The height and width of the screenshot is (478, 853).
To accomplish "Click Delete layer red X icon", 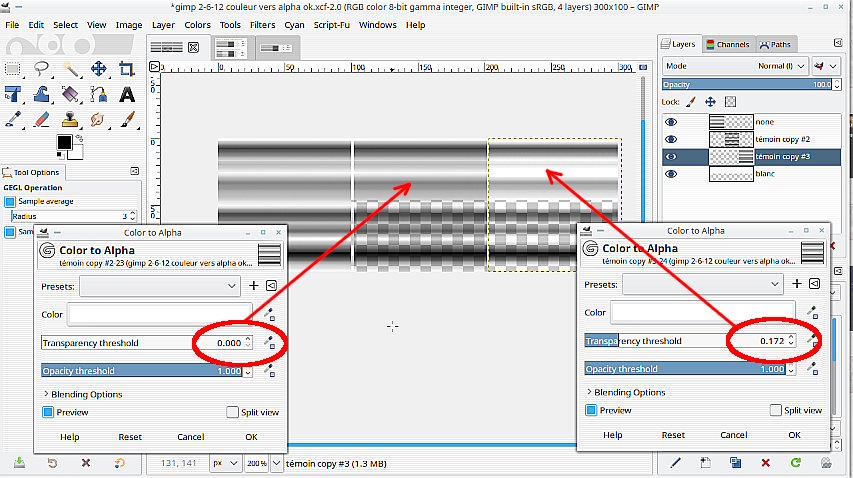I will (765, 463).
